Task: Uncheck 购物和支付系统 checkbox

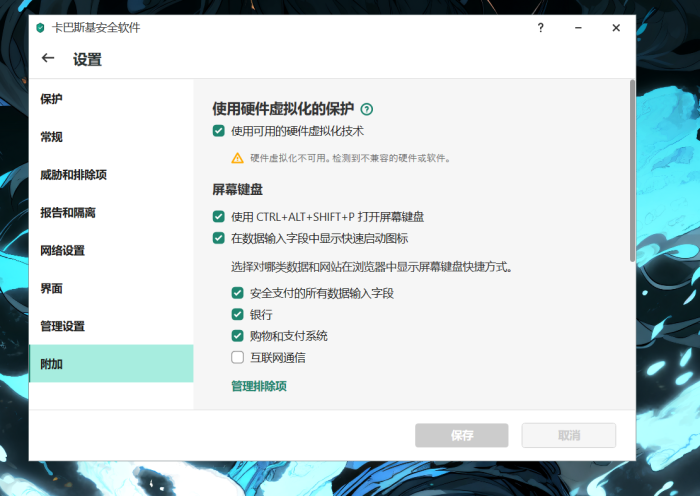Action: coord(238,336)
